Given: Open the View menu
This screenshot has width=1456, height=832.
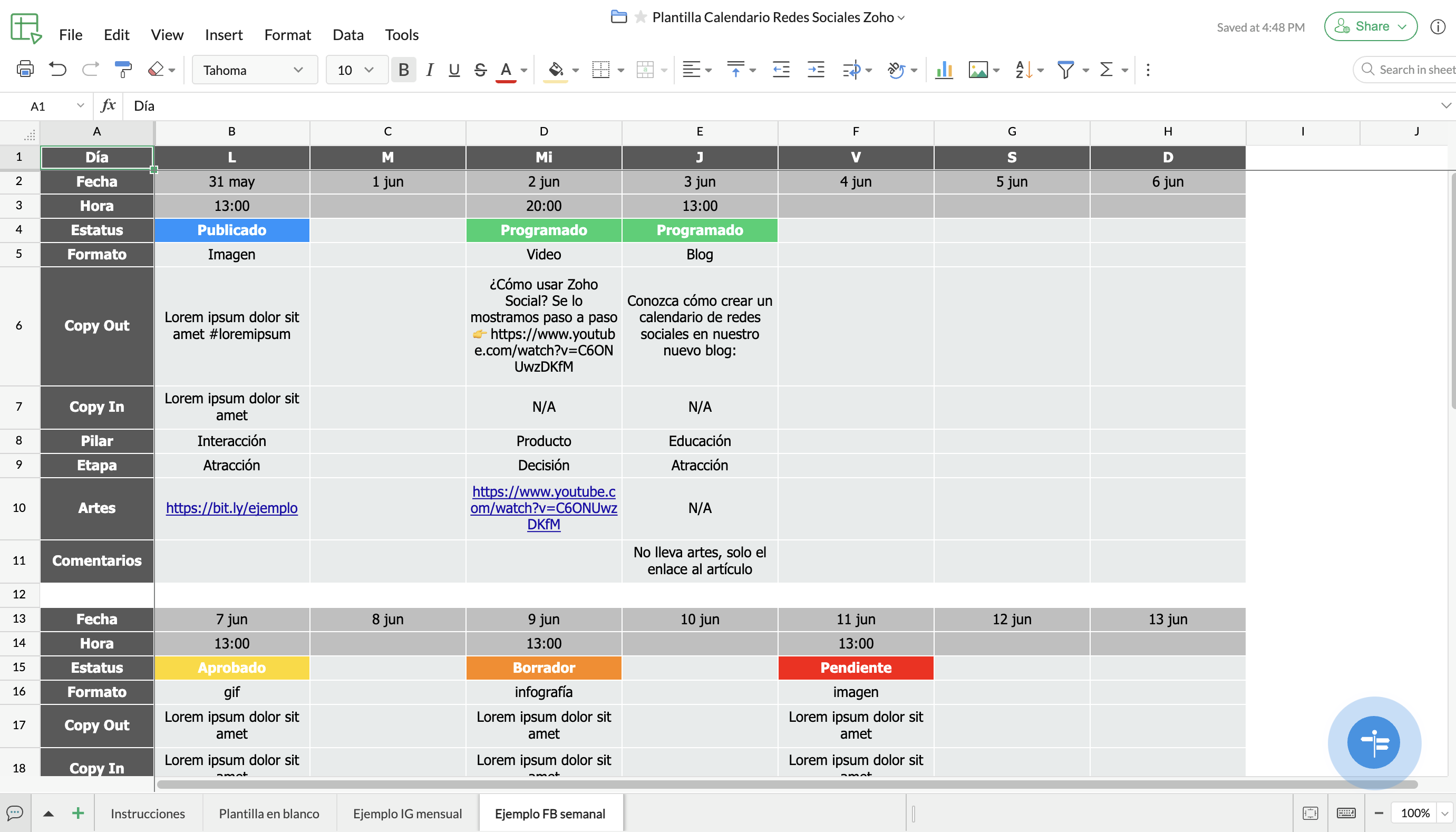Looking at the screenshot, I should tap(167, 35).
